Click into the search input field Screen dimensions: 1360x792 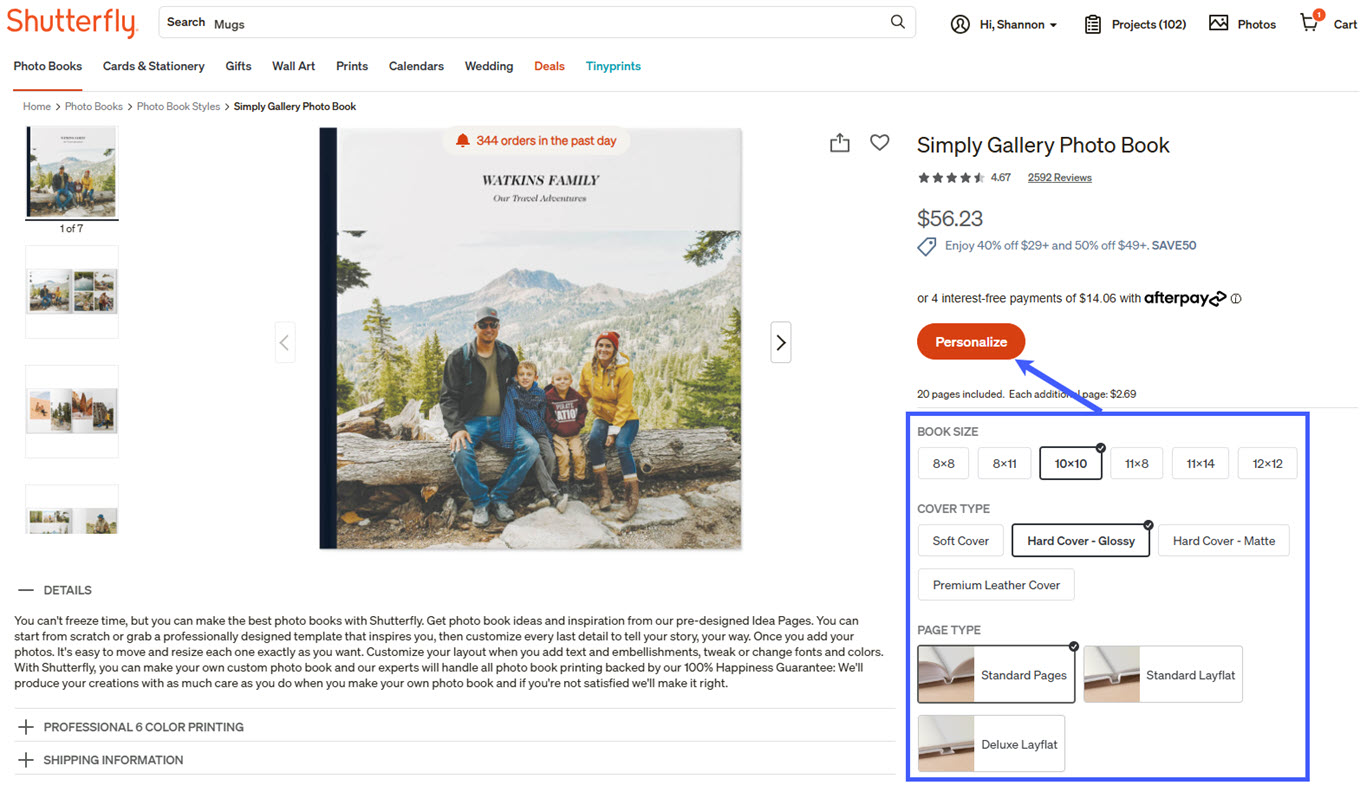tap(540, 23)
